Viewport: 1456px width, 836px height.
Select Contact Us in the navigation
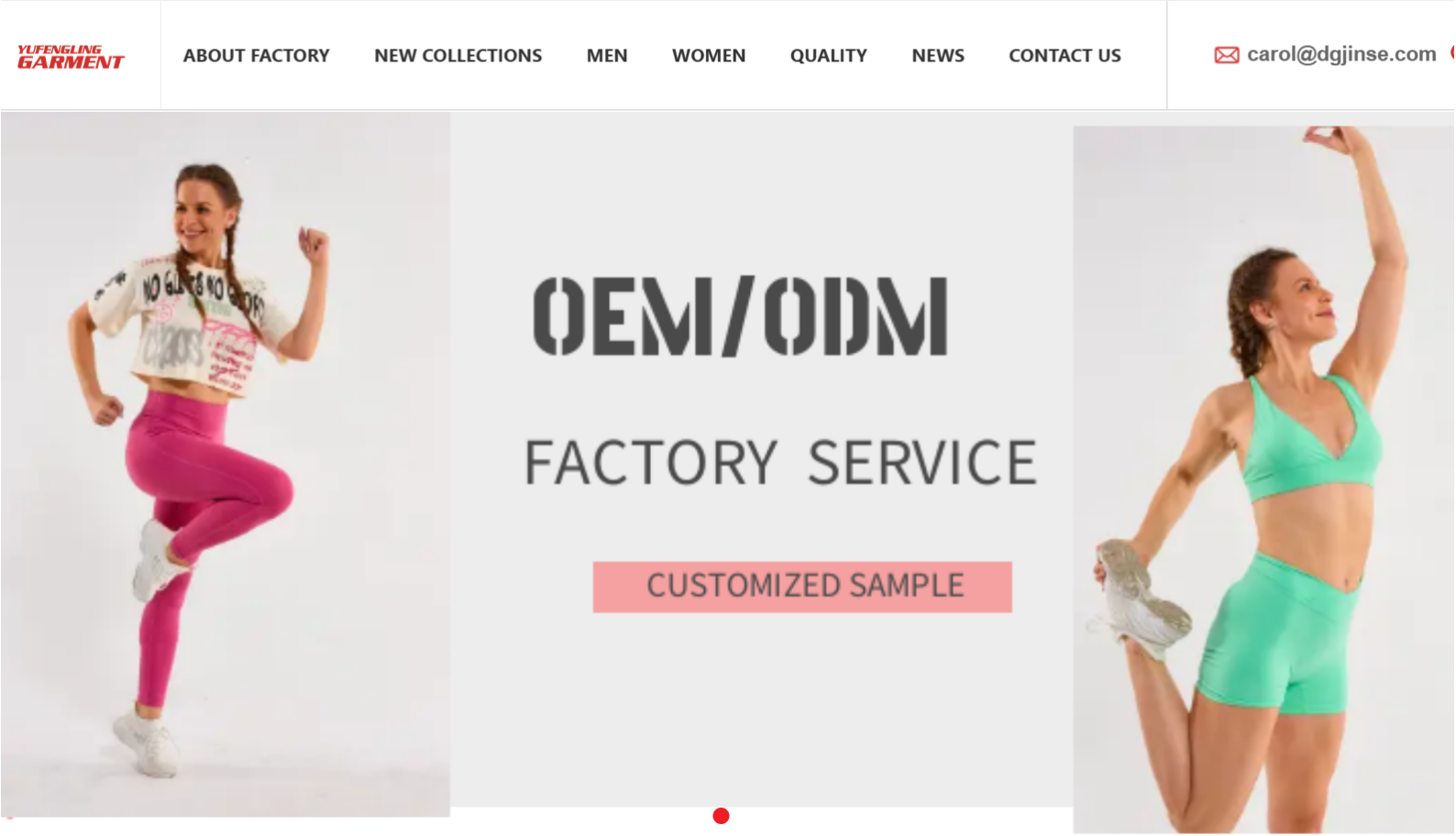(x=1064, y=55)
